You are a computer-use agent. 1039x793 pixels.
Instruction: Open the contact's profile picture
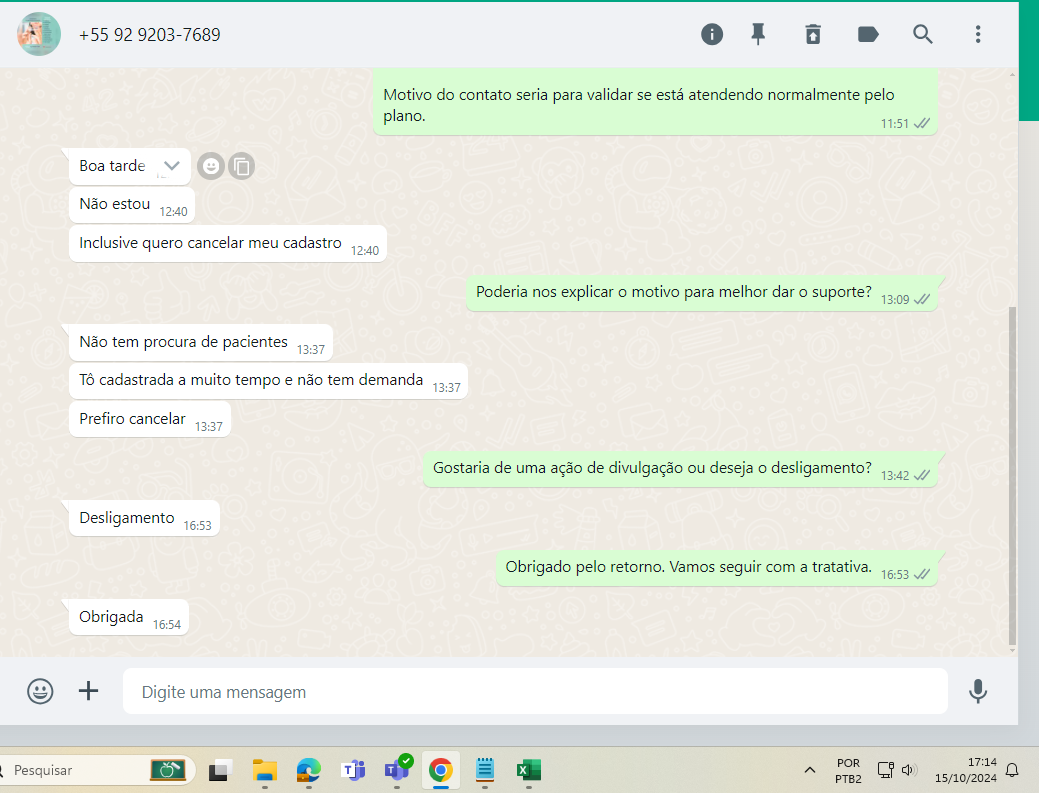click(x=39, y=35)
